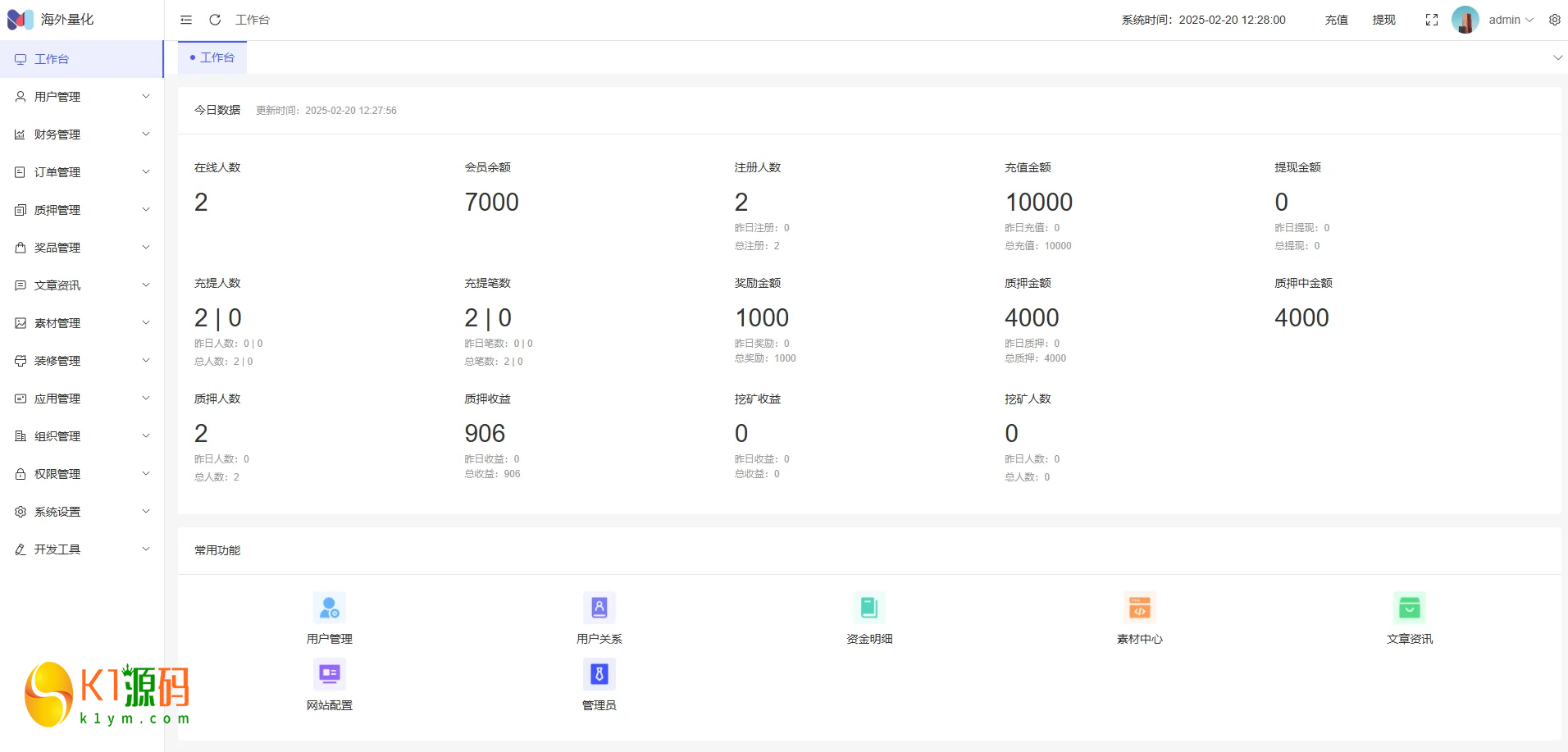Click the 质押管理 icon in sidebar
Screen dimensions: 1568x752
point(21,210)
